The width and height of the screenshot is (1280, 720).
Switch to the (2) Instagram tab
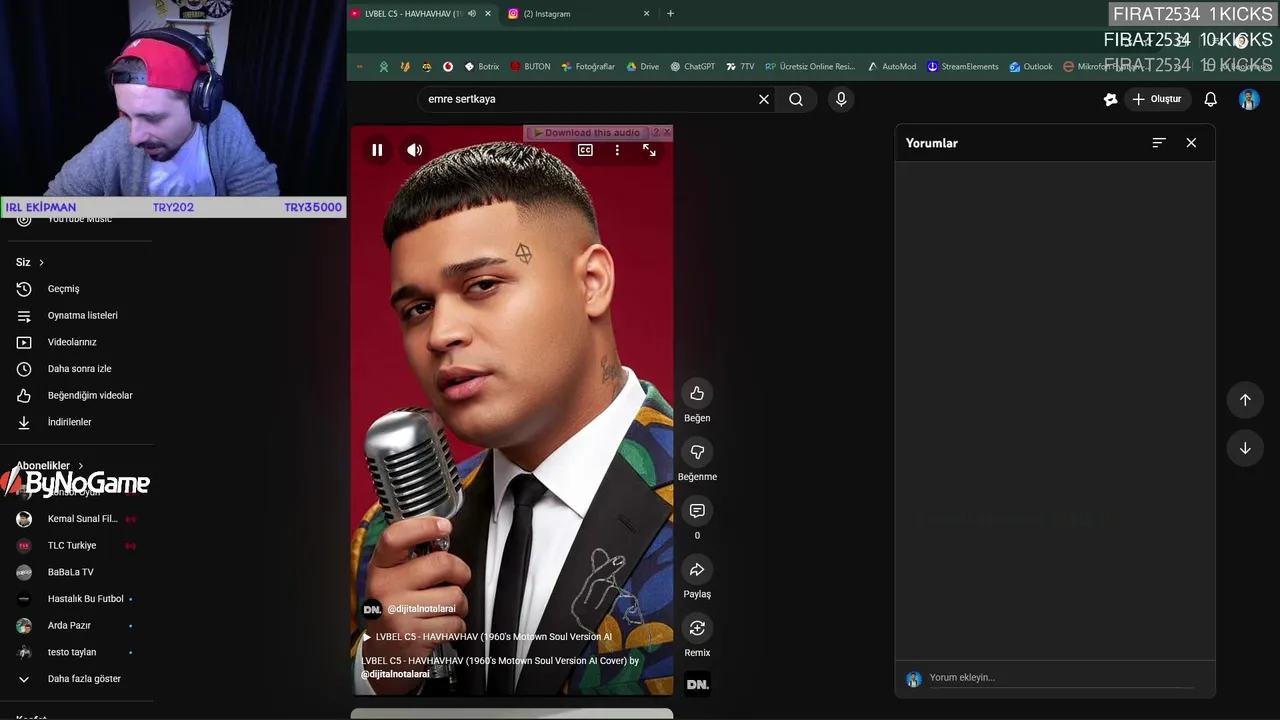click(x=547, y=14)
